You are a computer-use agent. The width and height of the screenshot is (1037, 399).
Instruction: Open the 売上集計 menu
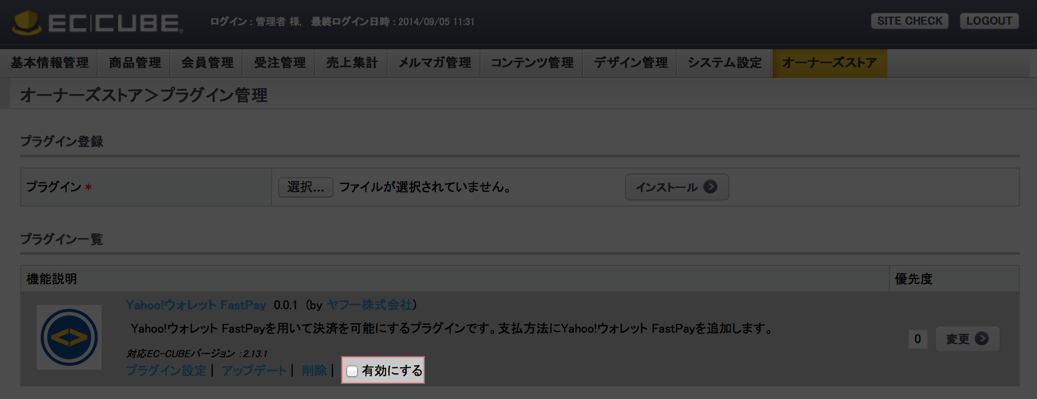pos(352,64)
